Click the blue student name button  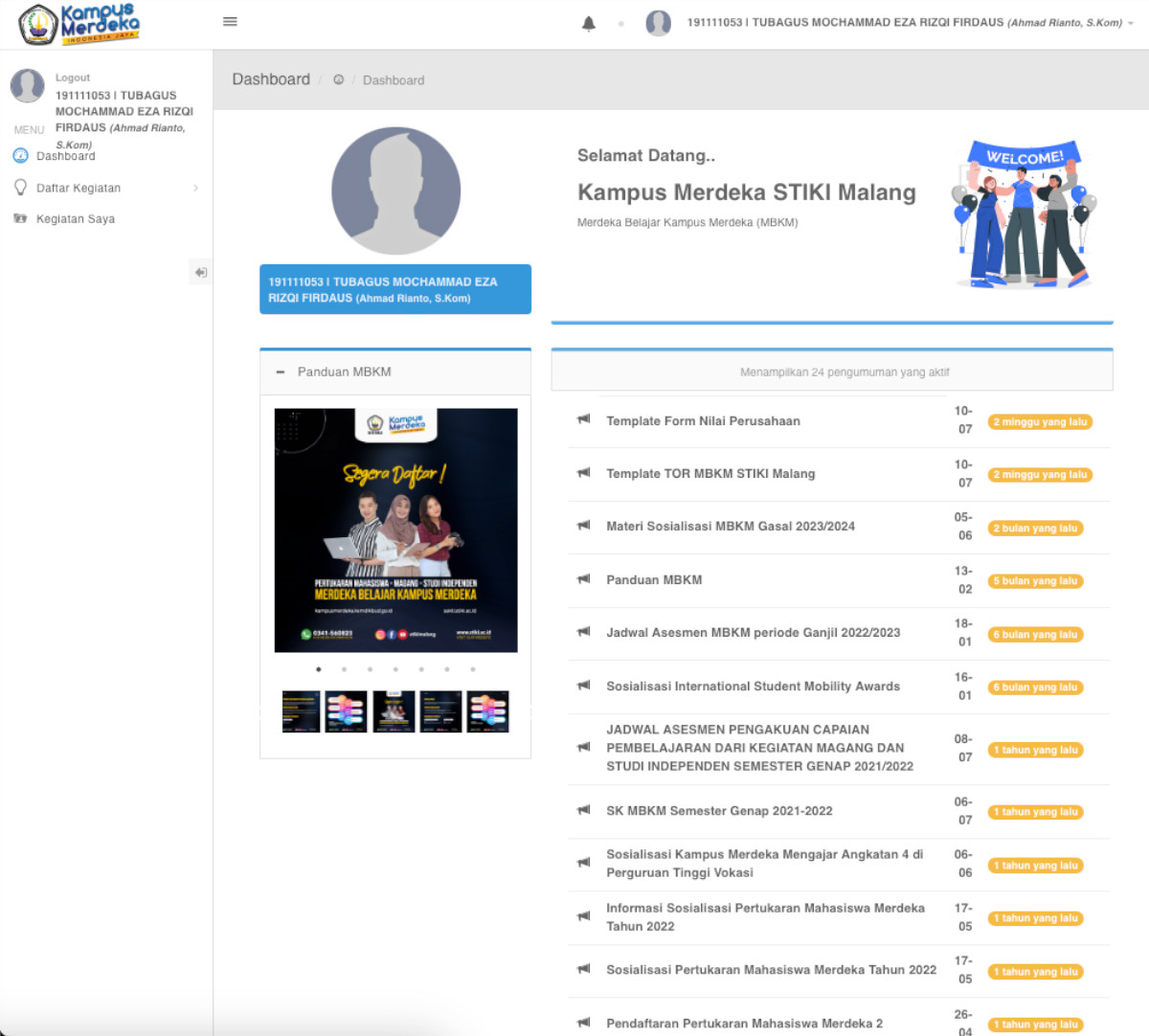coord(394,289)
